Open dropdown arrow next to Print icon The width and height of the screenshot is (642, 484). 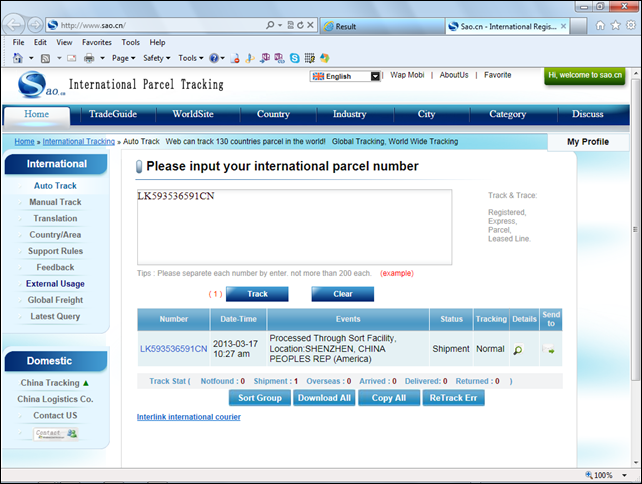(102, 58)
